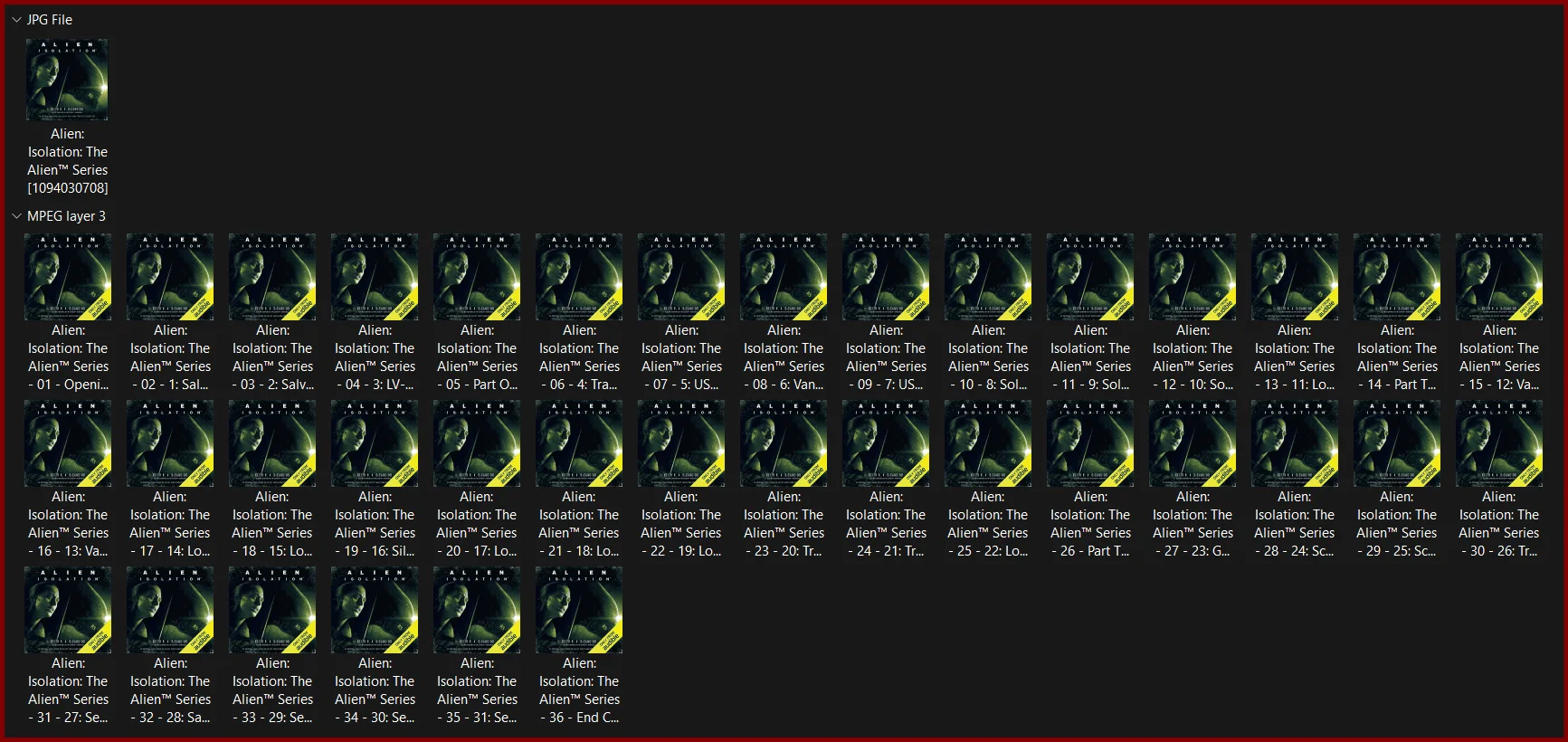The image size is (1568, 742).
Task: Select track 19 - 16: Sil... thumbnail
Action: 375,442
